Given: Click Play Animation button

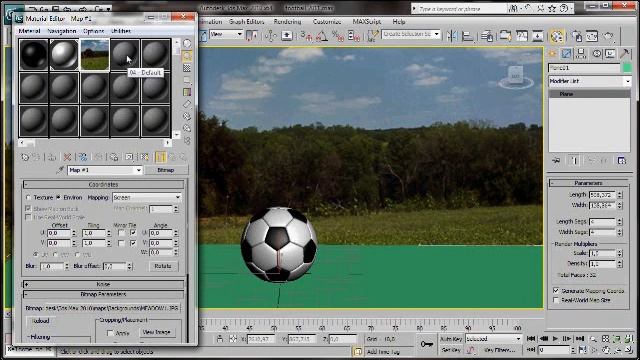Looking at the screenshot, I should [x=555, y=339].
